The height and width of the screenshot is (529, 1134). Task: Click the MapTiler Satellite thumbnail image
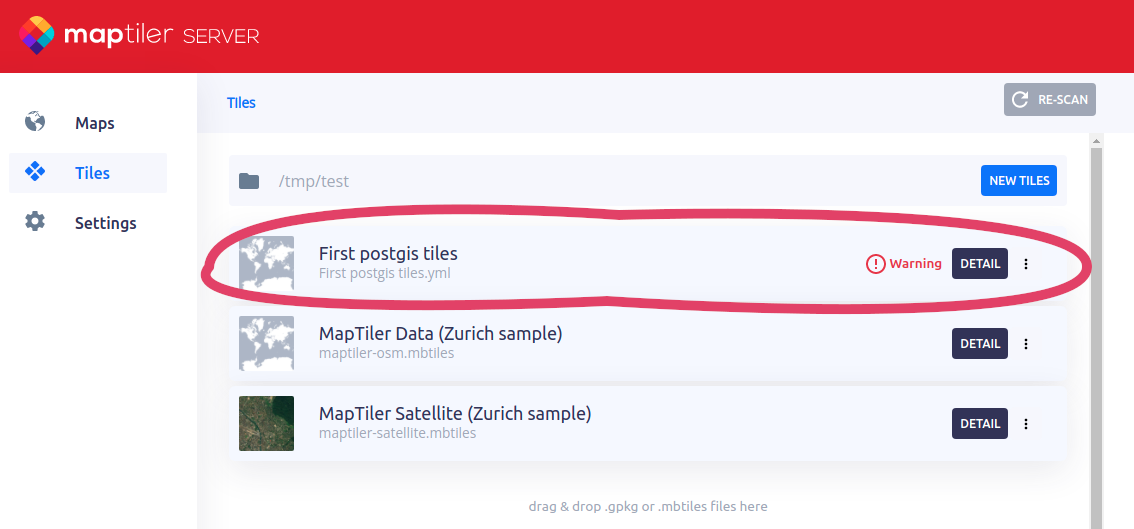point(266,423)
